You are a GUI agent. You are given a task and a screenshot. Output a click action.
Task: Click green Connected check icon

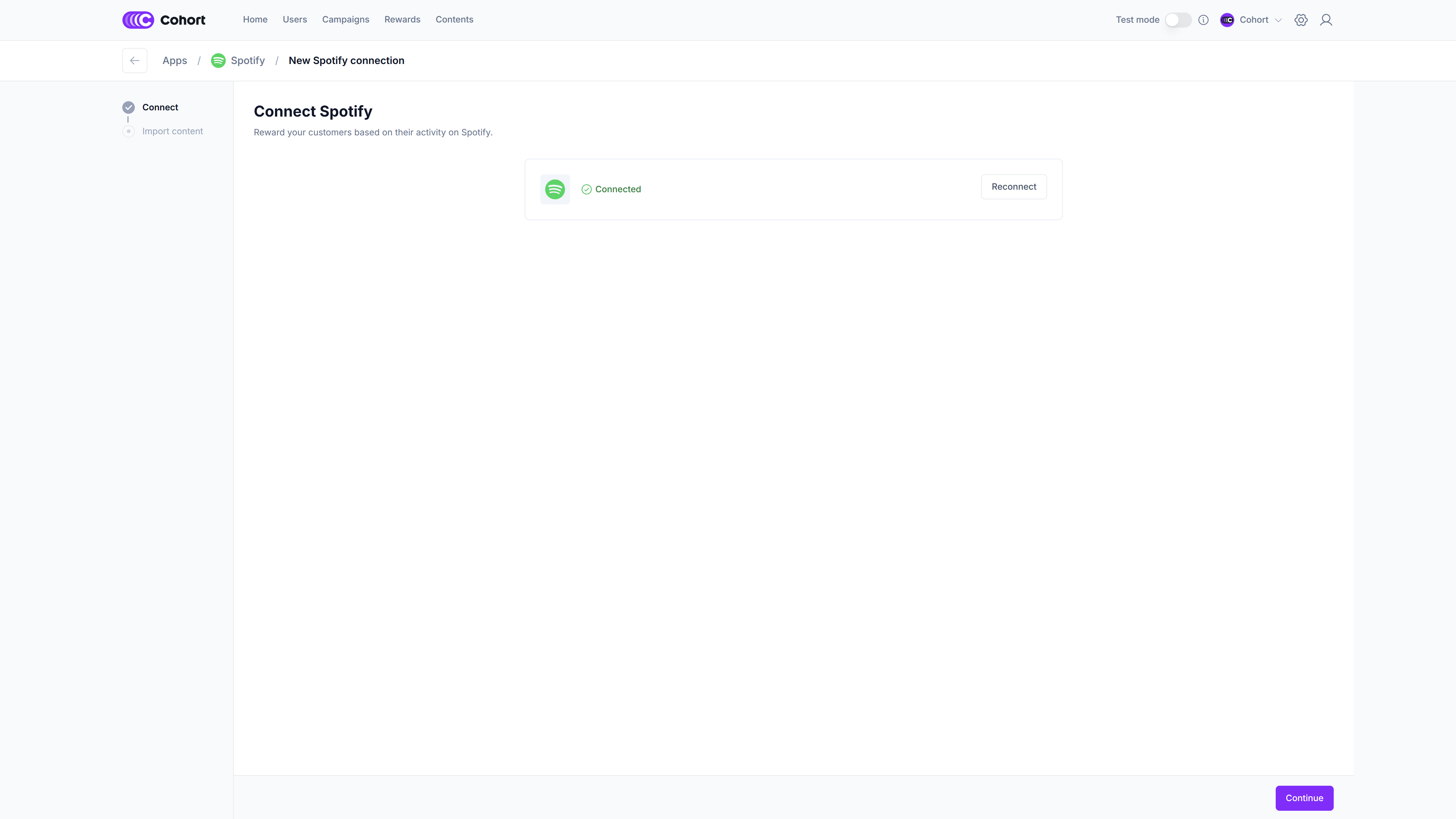586,189
